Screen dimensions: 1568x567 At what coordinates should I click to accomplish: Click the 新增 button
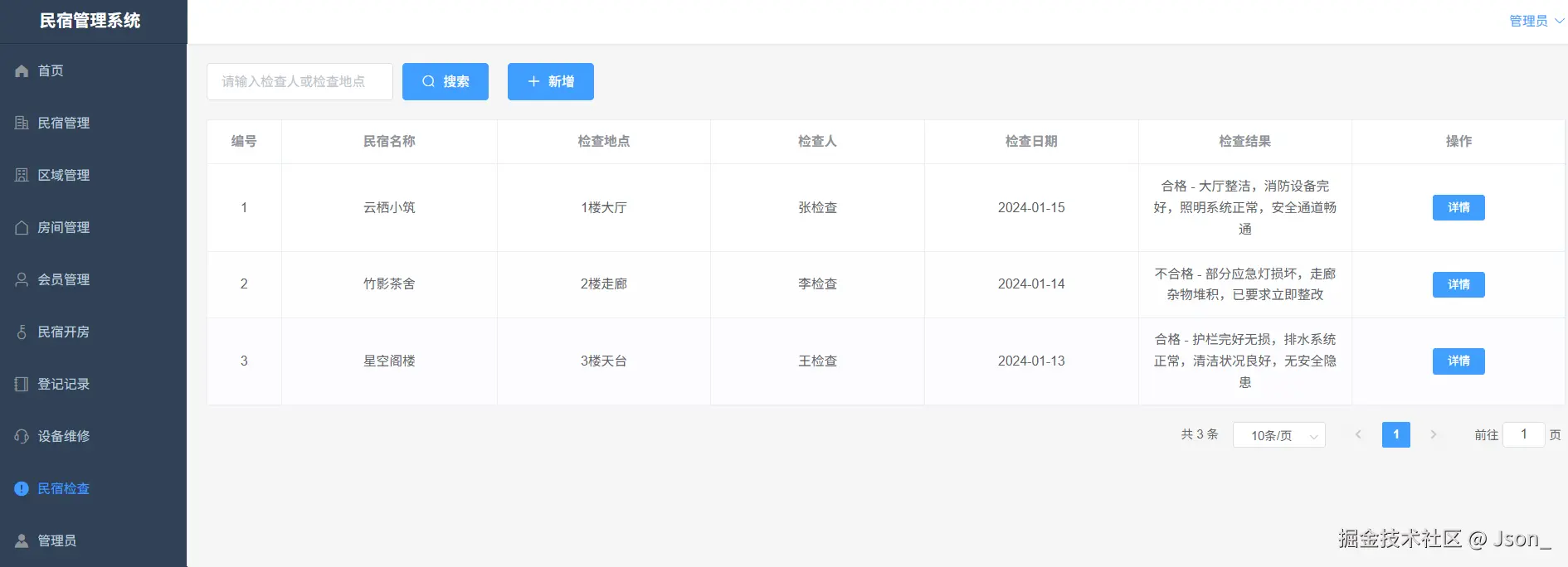click(x=551, y=81)
